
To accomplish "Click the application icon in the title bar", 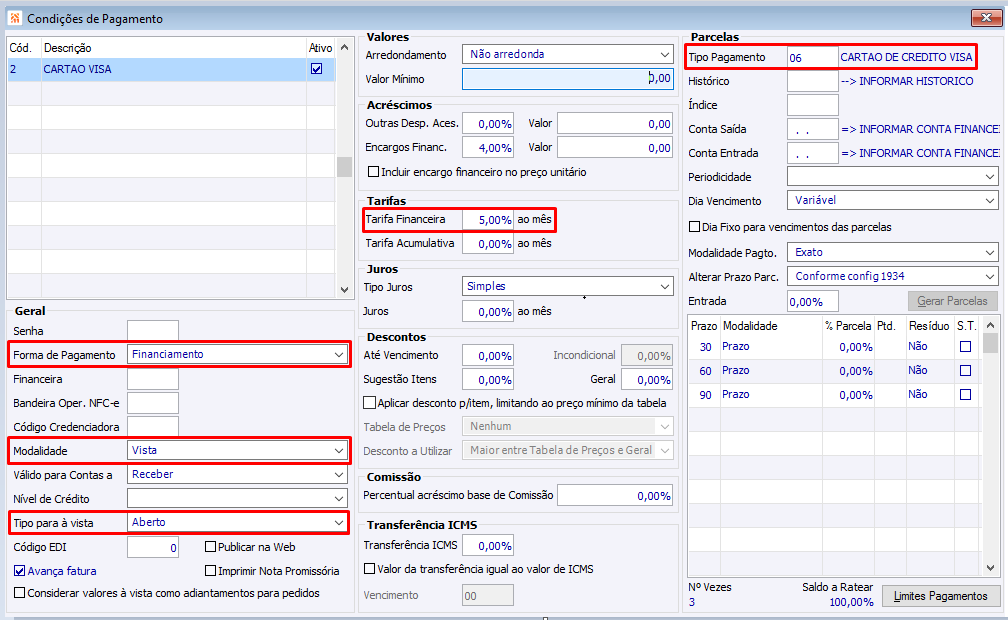I will click(13, 19).
